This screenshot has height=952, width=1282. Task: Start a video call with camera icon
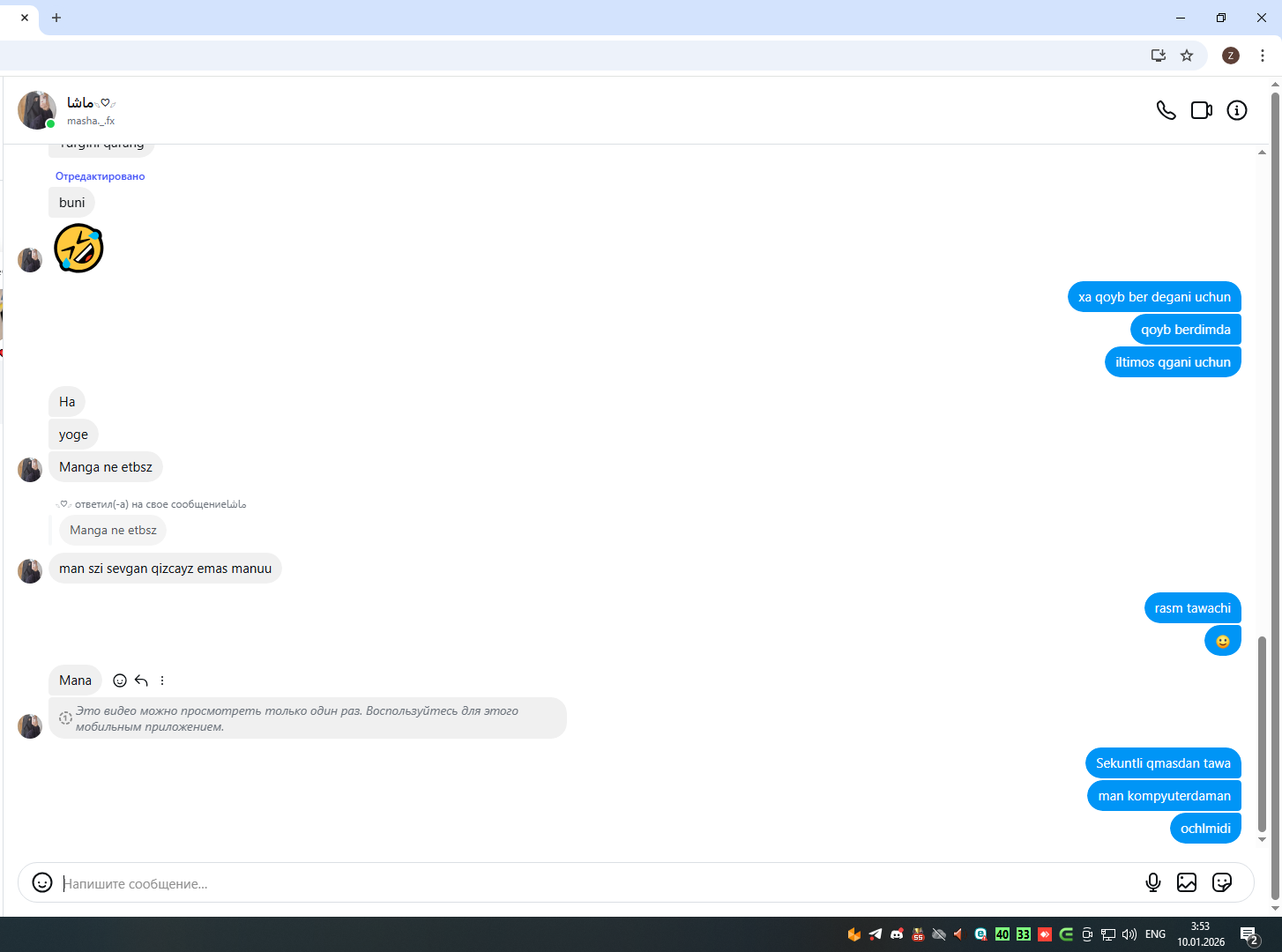(x=1202, y=110)
